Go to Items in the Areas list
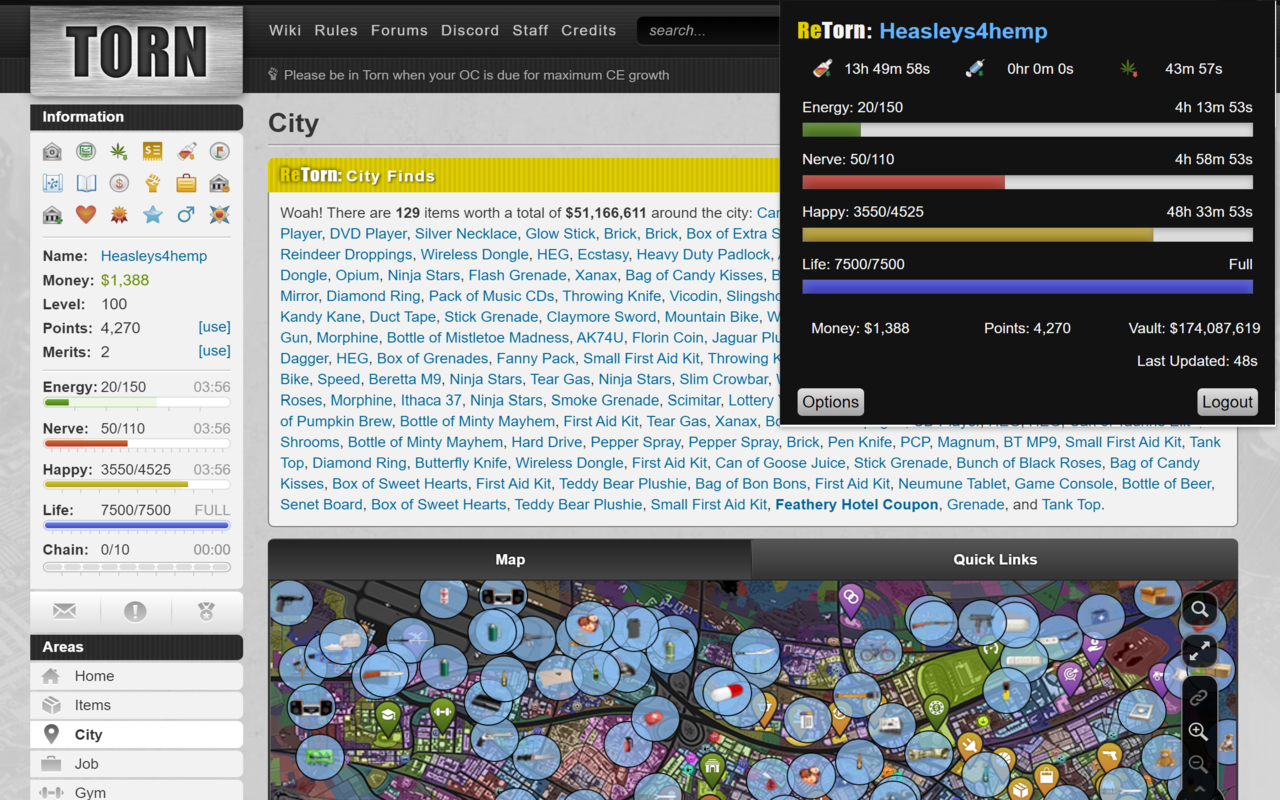 [x=92, y=705]
